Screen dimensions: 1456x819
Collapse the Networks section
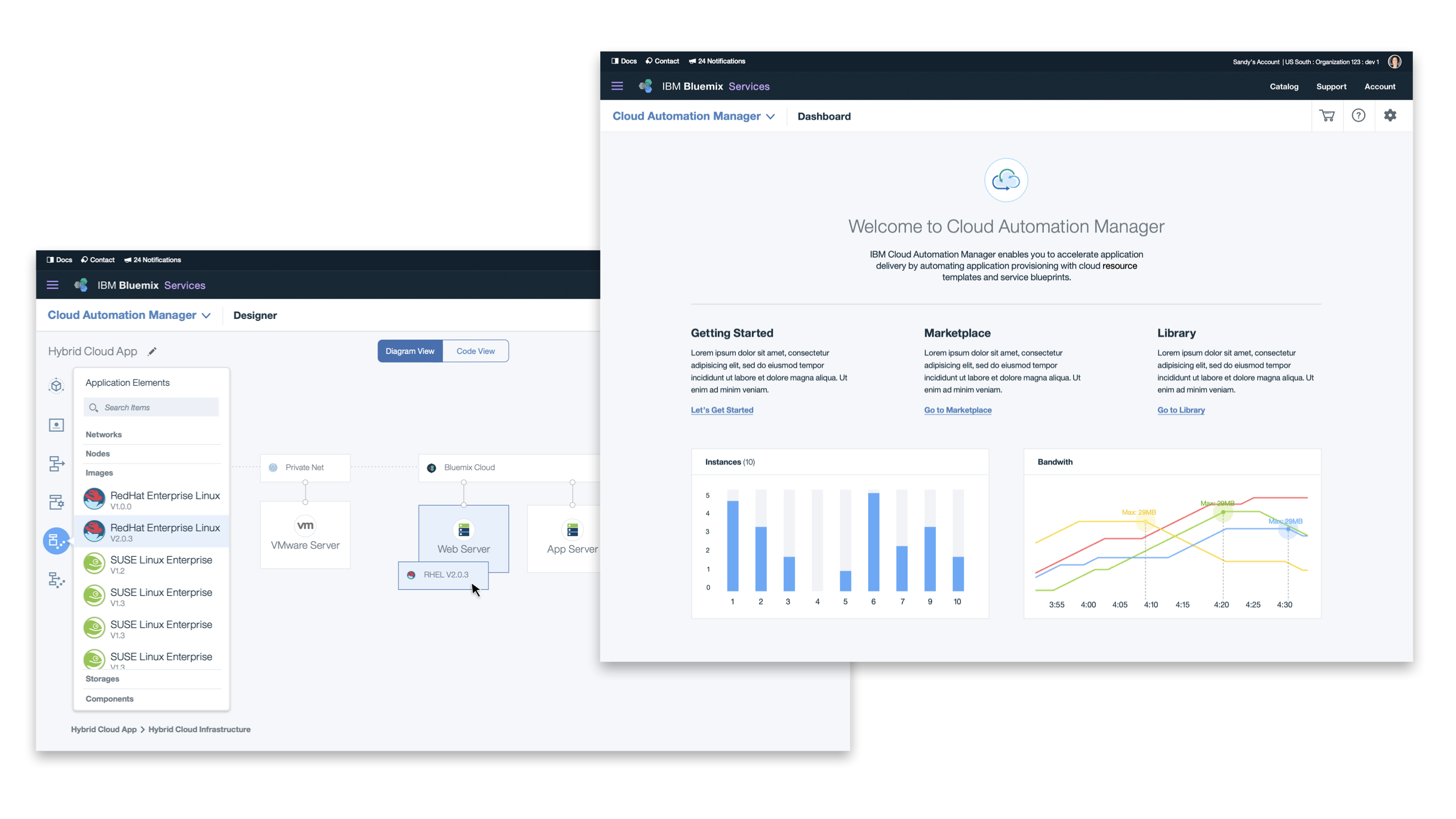104,434
